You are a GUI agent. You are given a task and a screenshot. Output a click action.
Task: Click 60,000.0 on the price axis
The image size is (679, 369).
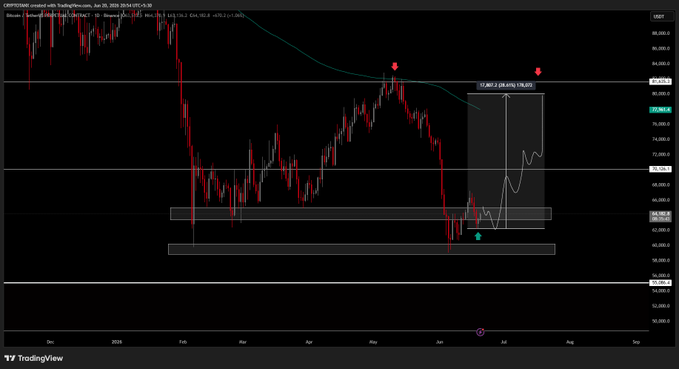coord(661,245)
